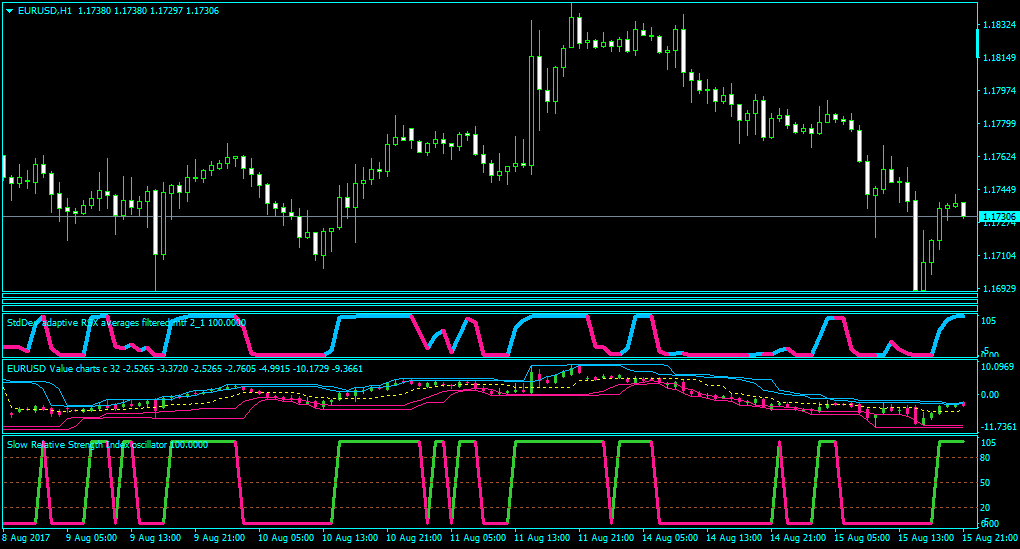
Task: Select the horizontal bid price line
Action: click(490, 217)
